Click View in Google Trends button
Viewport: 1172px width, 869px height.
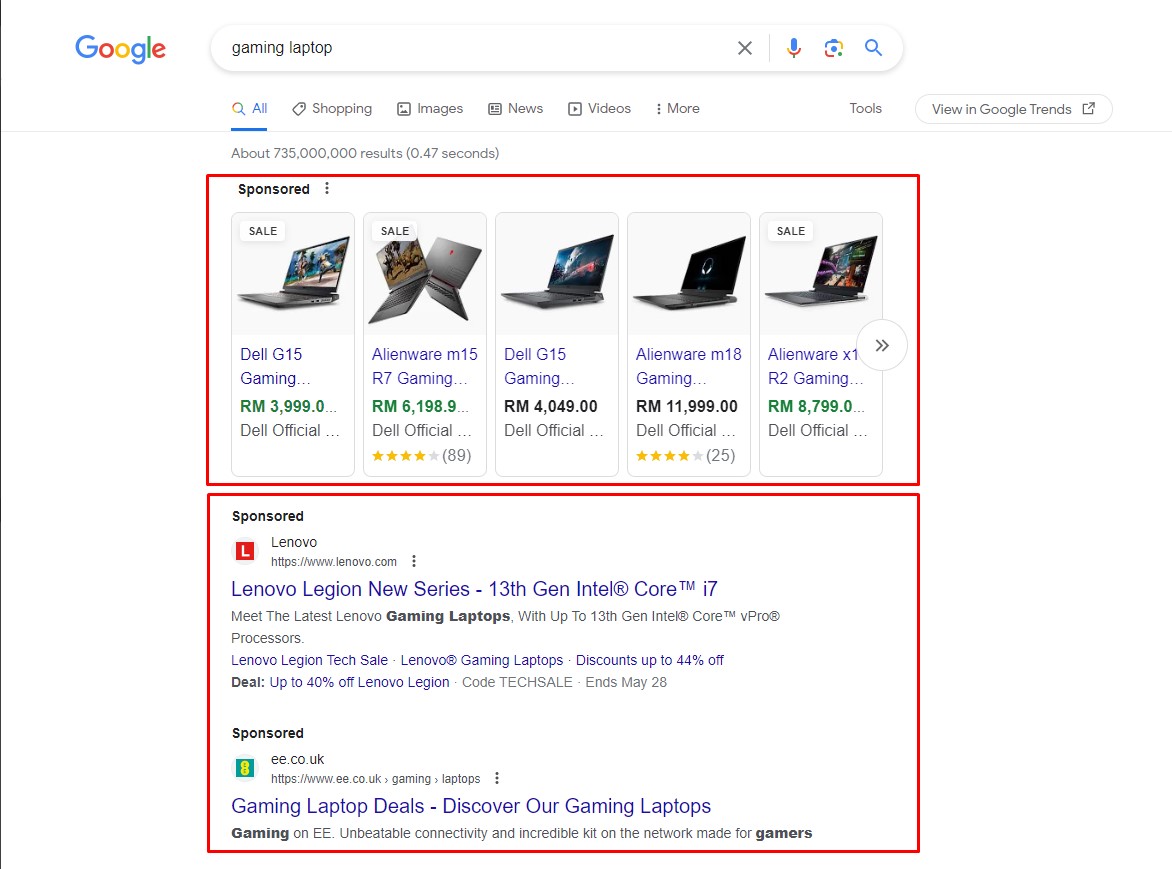click(x=1014, y=109)
